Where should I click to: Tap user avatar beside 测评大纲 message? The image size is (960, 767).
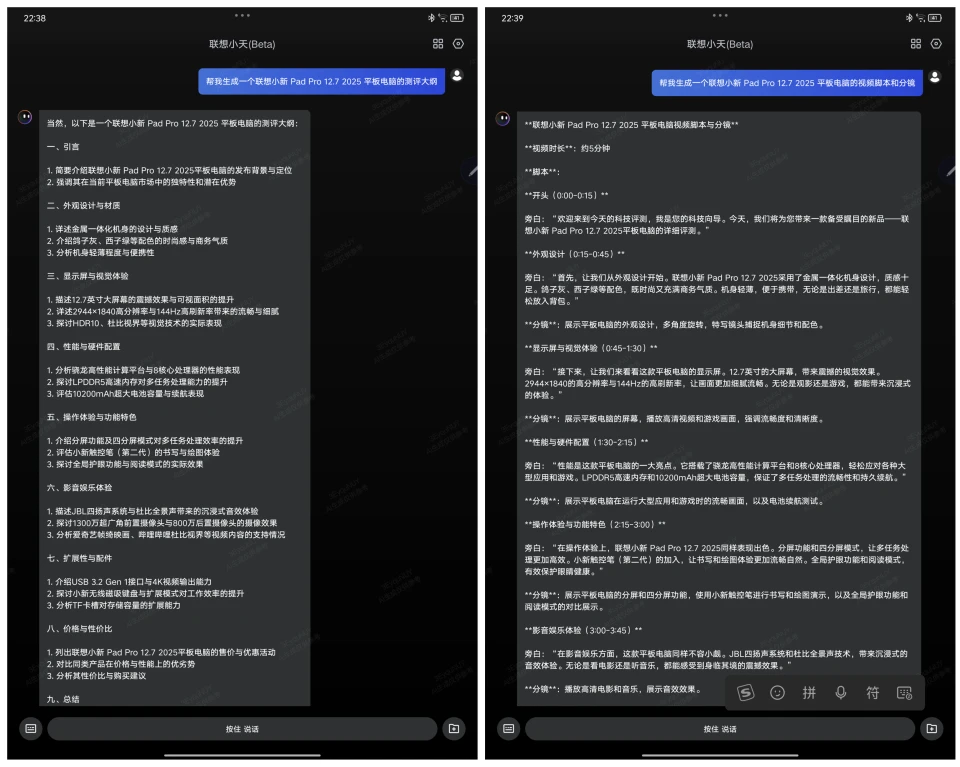(457, 75)
